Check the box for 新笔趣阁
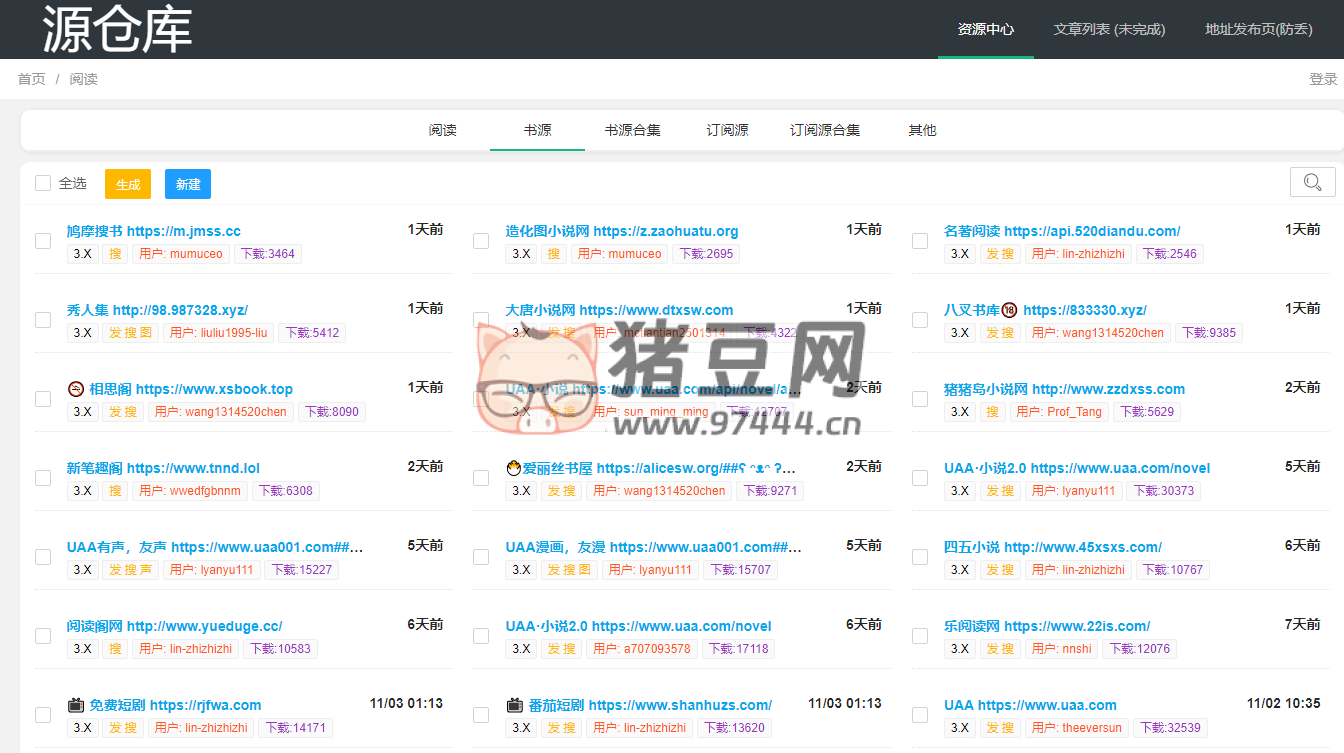The width and height of the screenshot is (1344, 753). 43,478
